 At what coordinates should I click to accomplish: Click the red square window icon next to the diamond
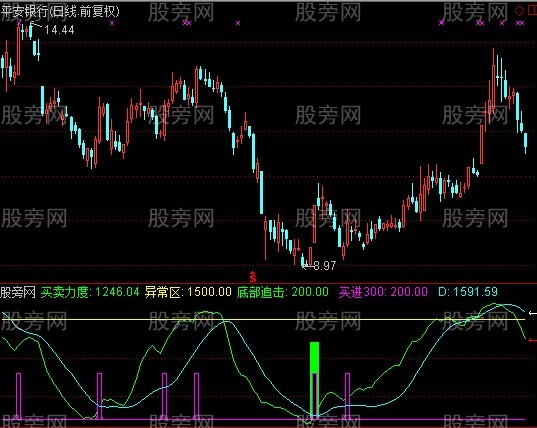click(x=532, y=10)
